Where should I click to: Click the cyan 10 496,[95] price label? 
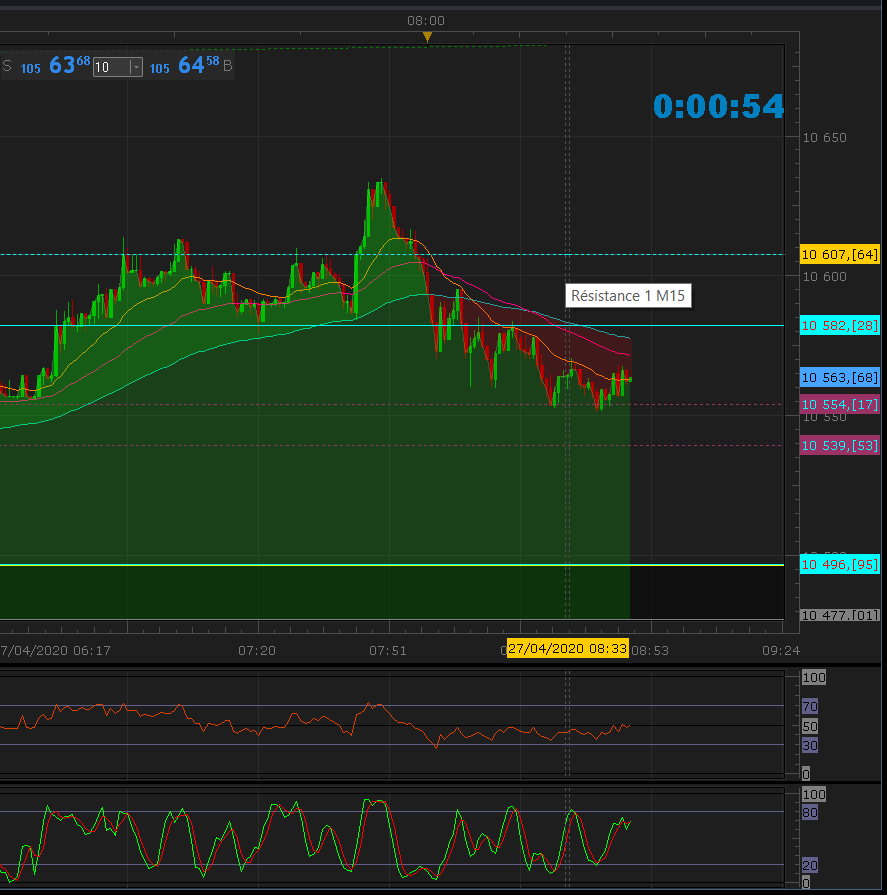pos(839,565)
